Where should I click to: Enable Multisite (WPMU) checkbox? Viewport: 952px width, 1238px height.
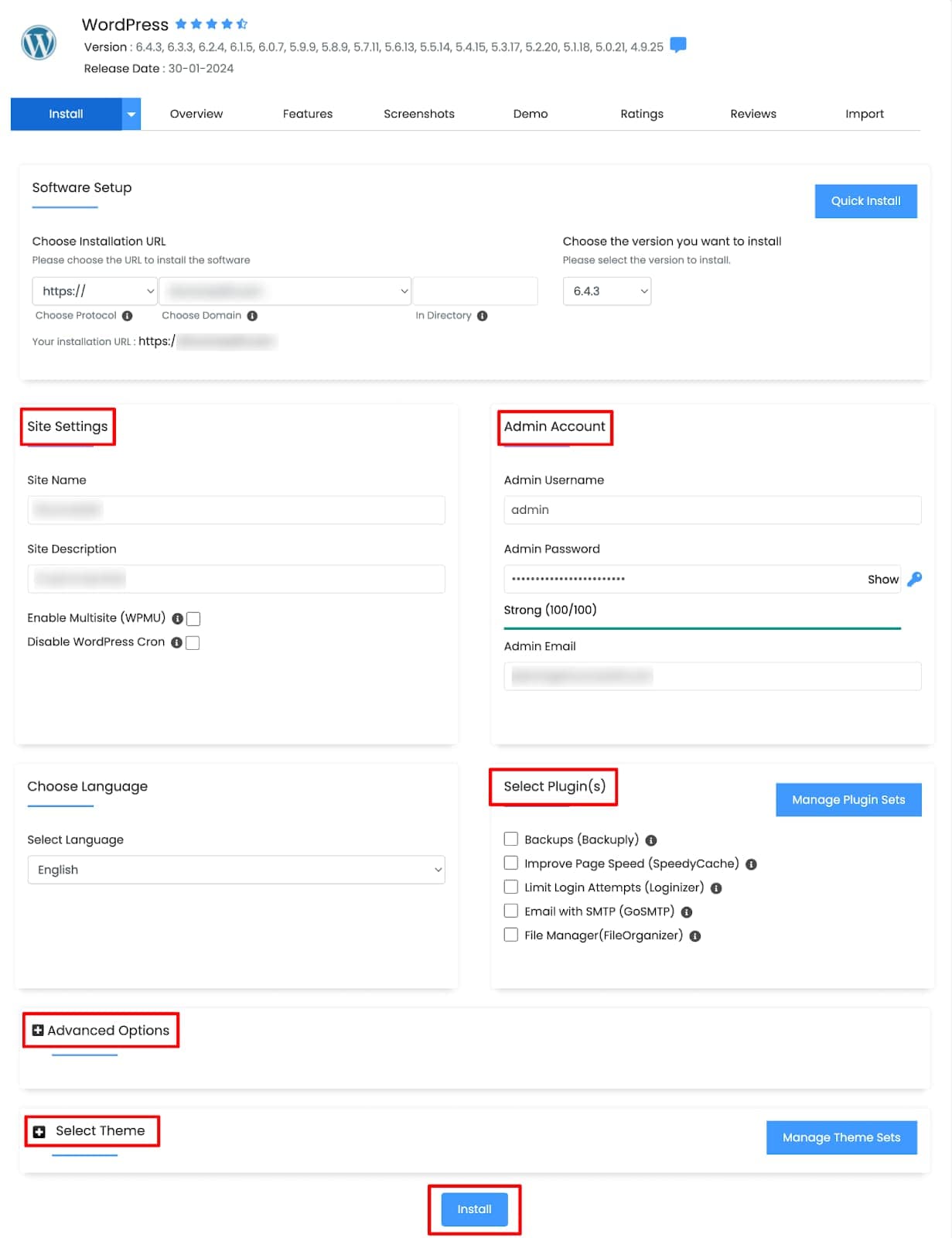(193, 617)
